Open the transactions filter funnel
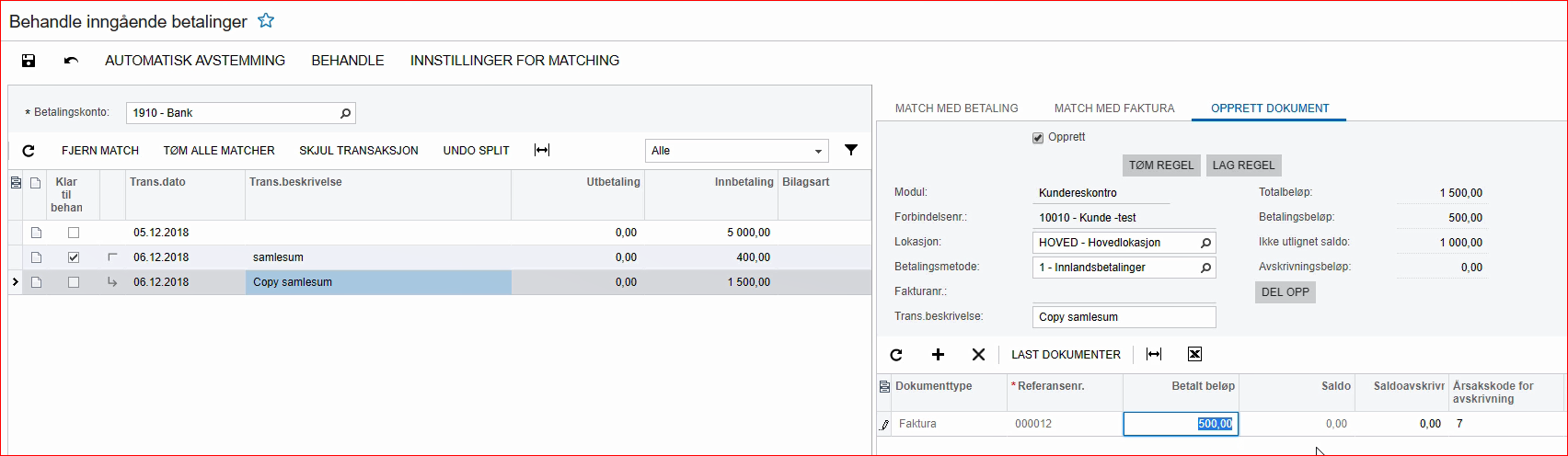The width and height of the screenshot is (1568, 456). [x=851, y=150]
